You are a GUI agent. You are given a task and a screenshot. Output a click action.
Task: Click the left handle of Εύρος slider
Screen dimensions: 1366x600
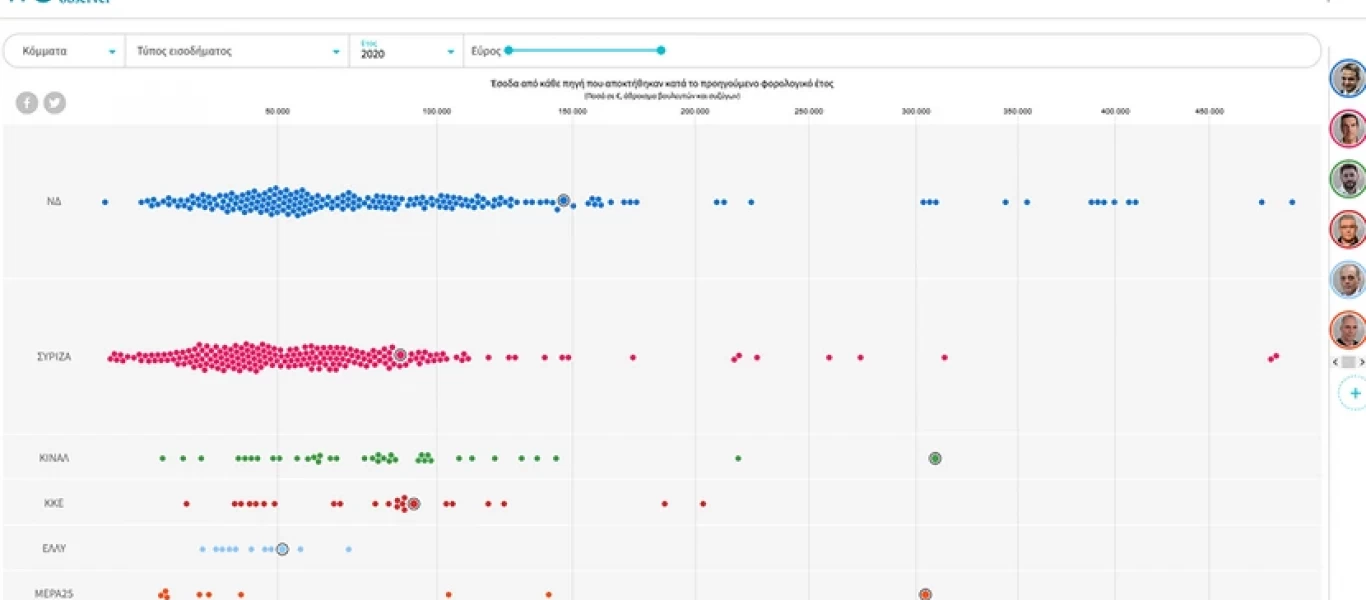508,50
